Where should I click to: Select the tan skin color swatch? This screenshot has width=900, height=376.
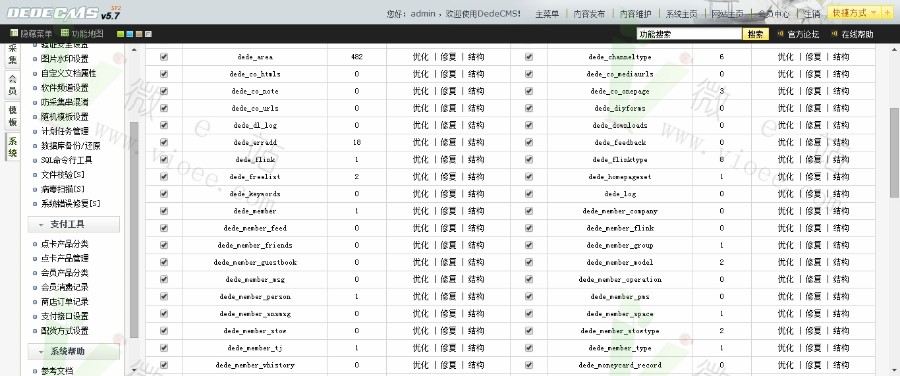point(139,34)
